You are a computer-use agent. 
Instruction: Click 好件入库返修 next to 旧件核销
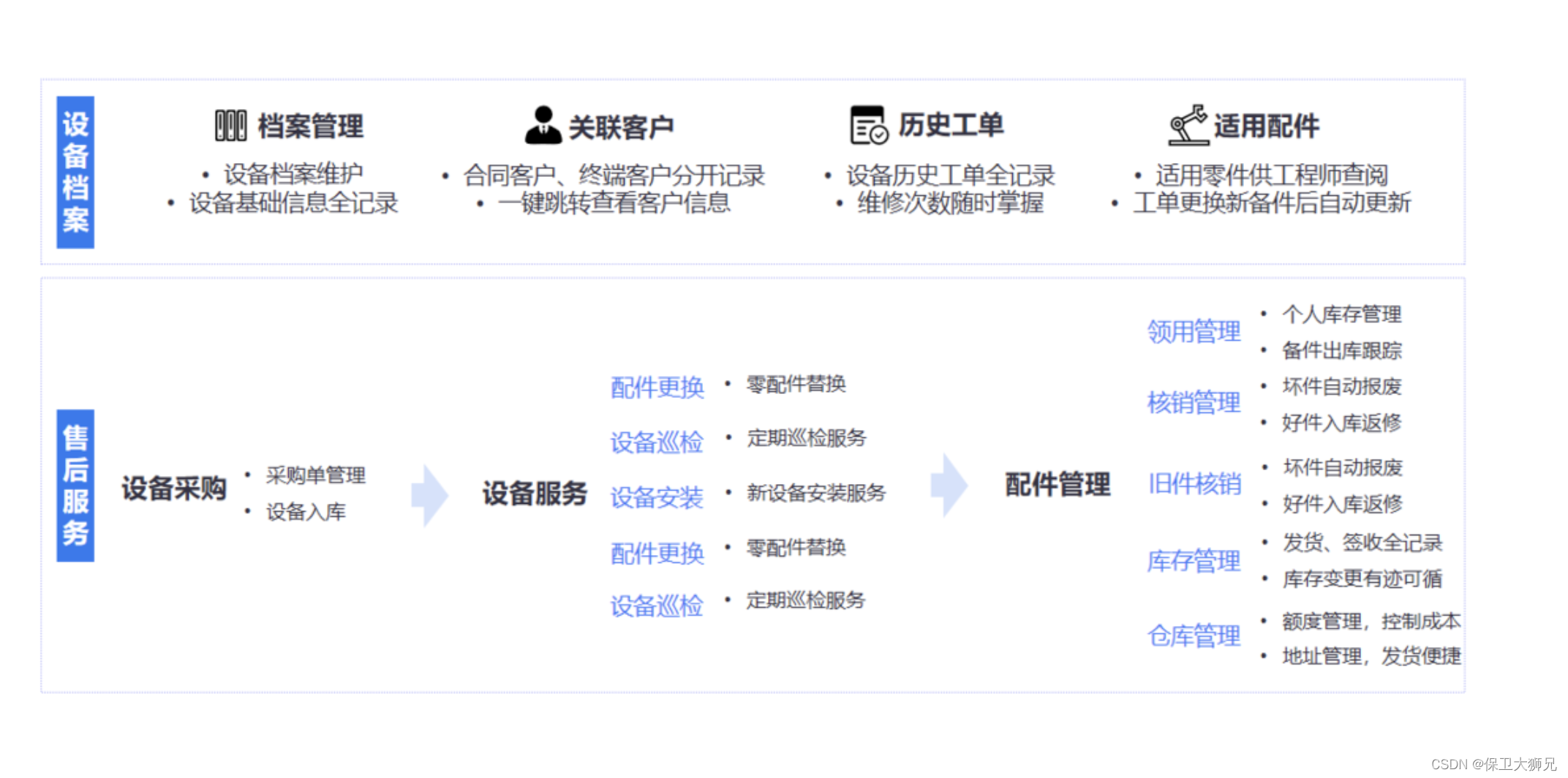point(1343,504)
